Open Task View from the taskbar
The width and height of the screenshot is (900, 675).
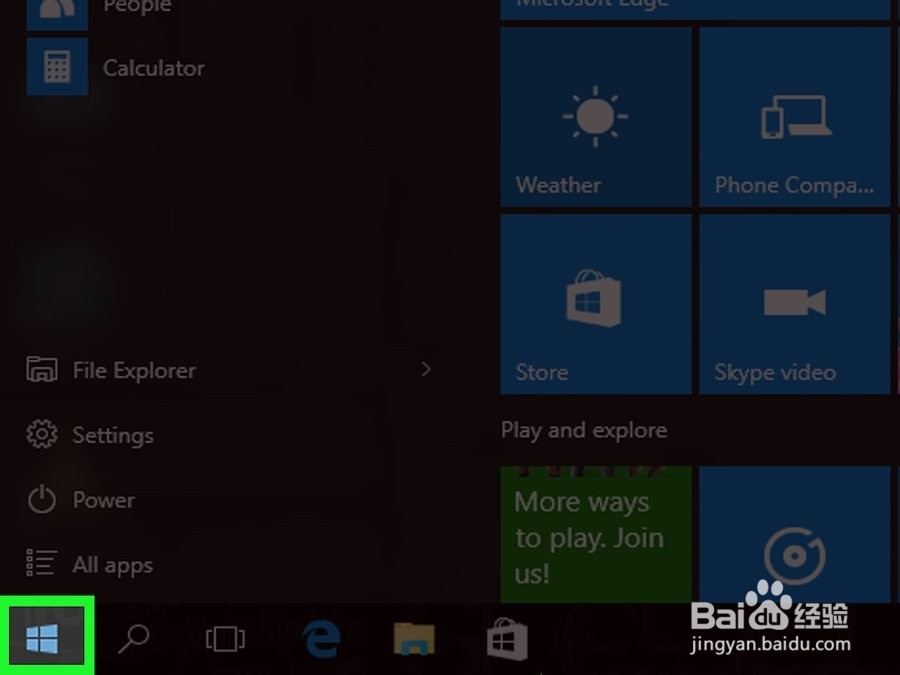(x=225, y=637)
